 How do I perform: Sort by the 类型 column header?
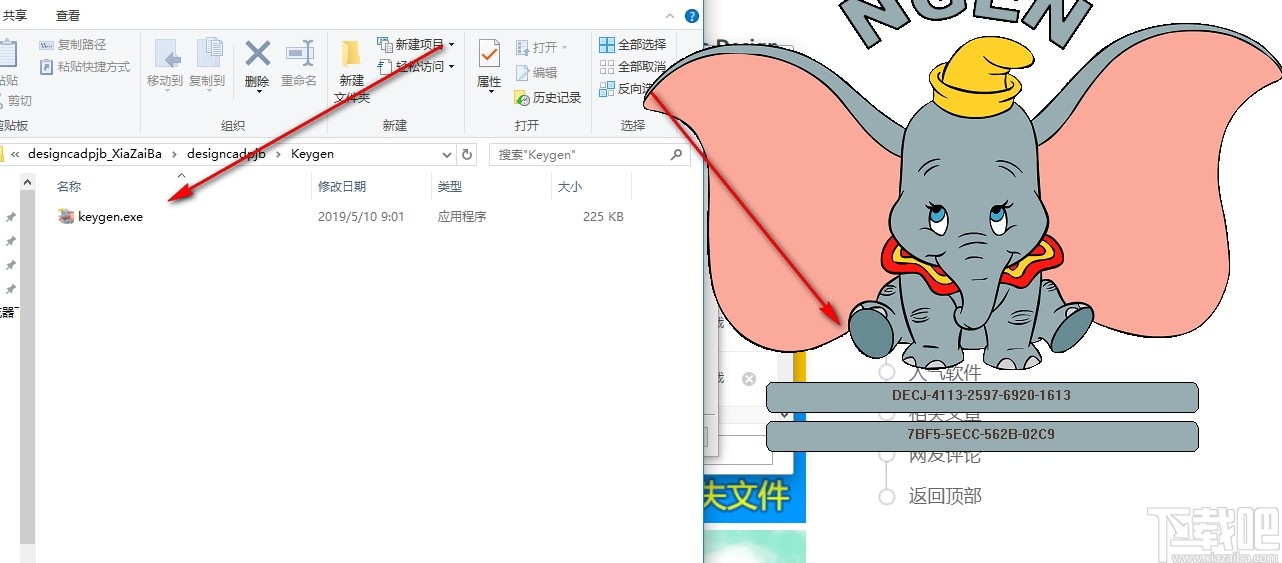tap(449, 187)
